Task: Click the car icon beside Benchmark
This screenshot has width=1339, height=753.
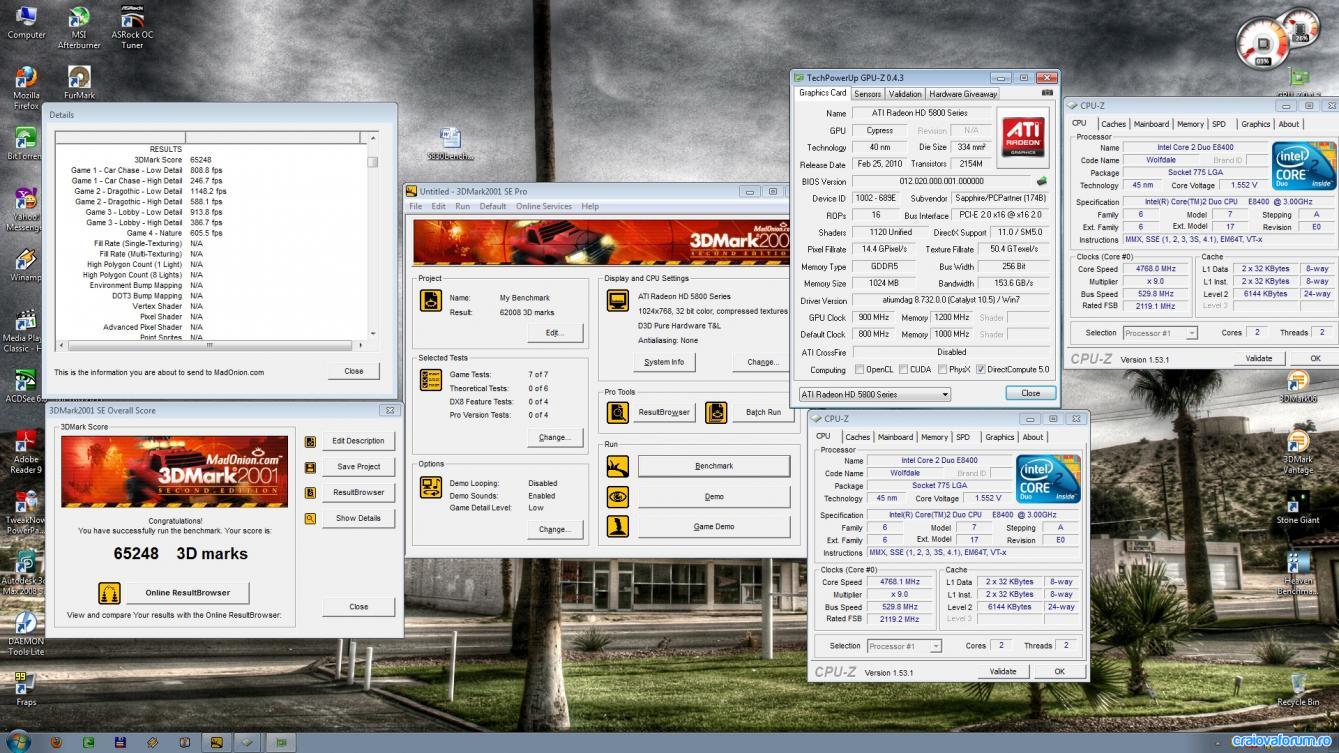Action: coord(618,466)
